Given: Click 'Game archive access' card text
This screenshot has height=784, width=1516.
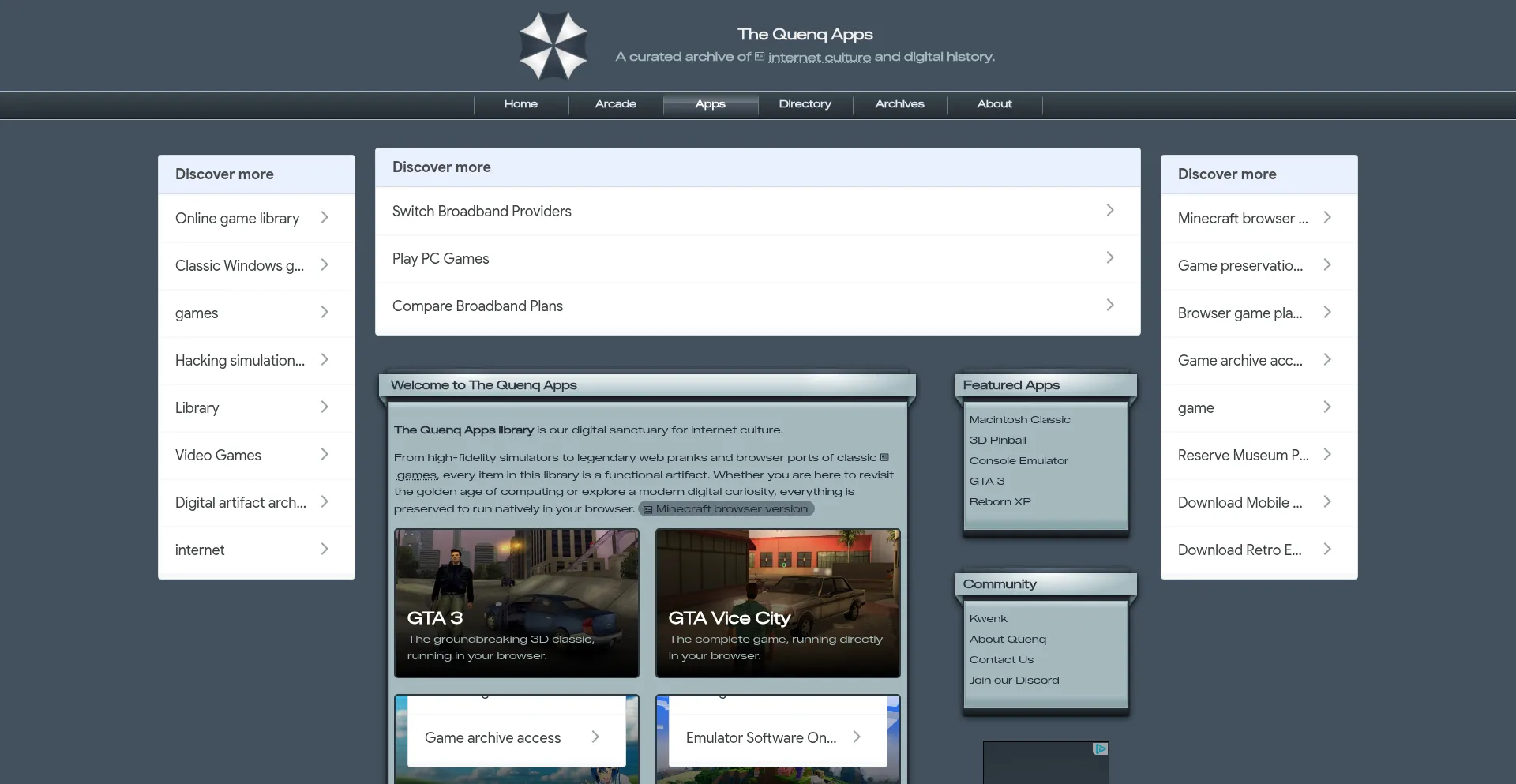Looking at the screenshot, I should click(x=493, y=737).
